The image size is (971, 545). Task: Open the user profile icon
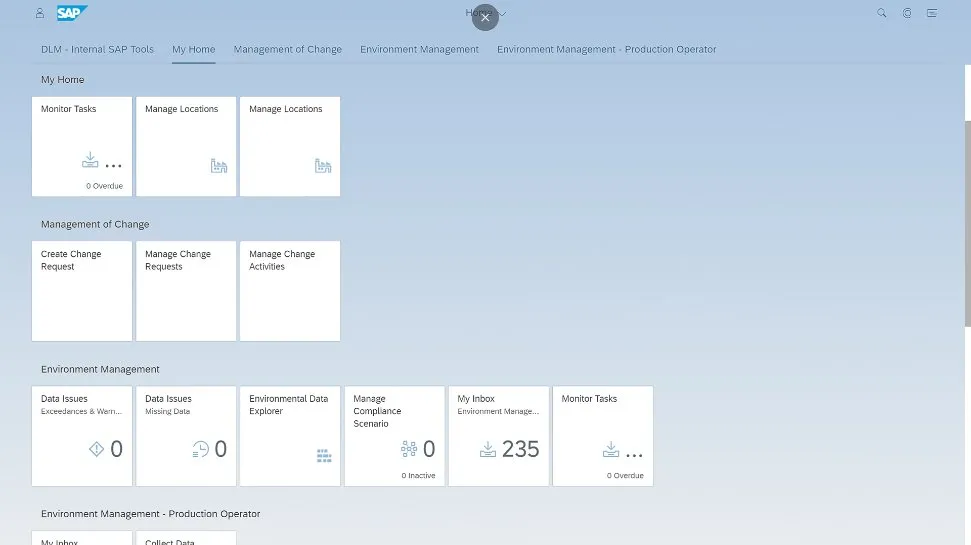(40, 13)
